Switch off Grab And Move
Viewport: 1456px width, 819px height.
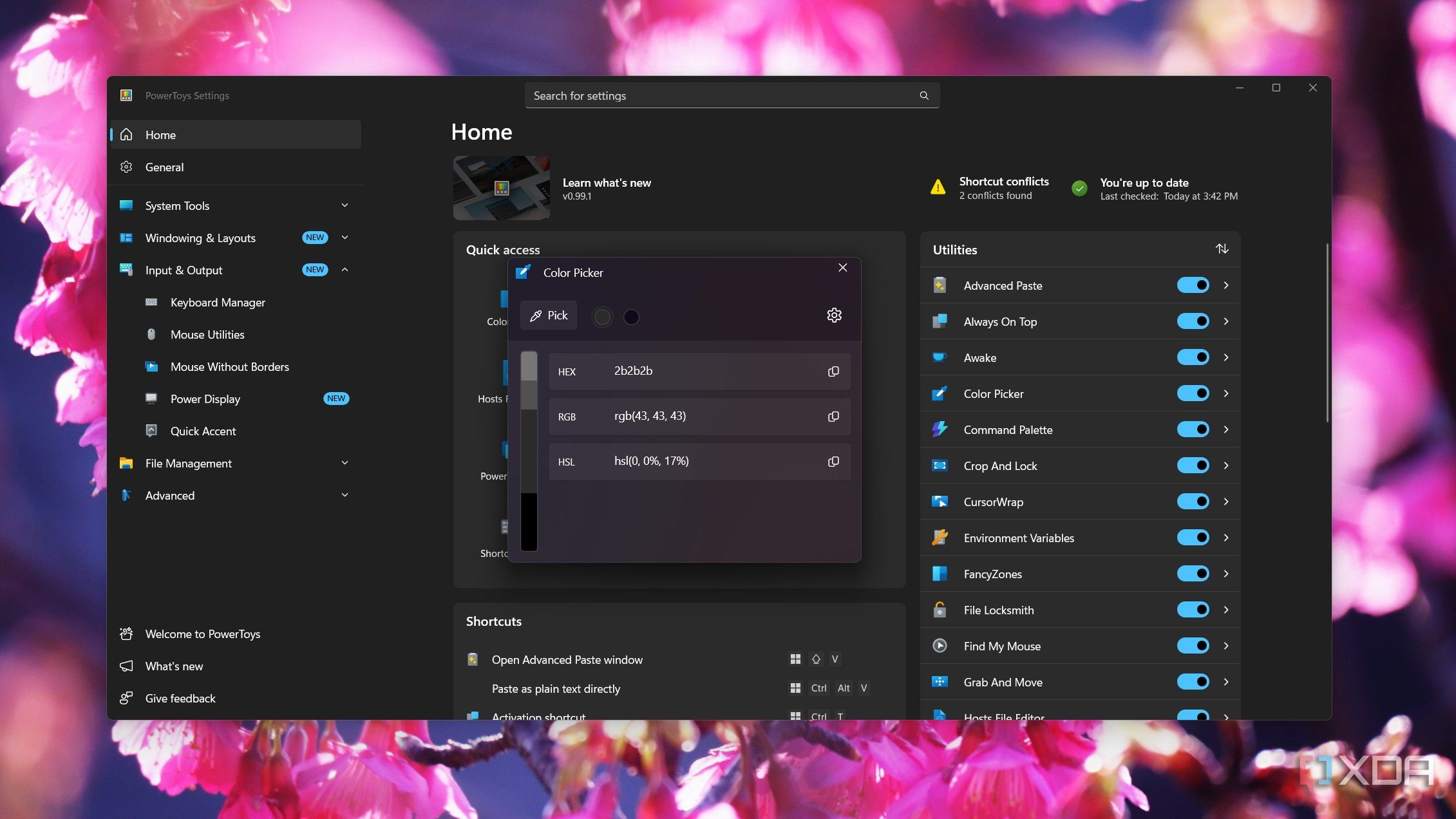pyautogui.click(x=1193, y=682)
